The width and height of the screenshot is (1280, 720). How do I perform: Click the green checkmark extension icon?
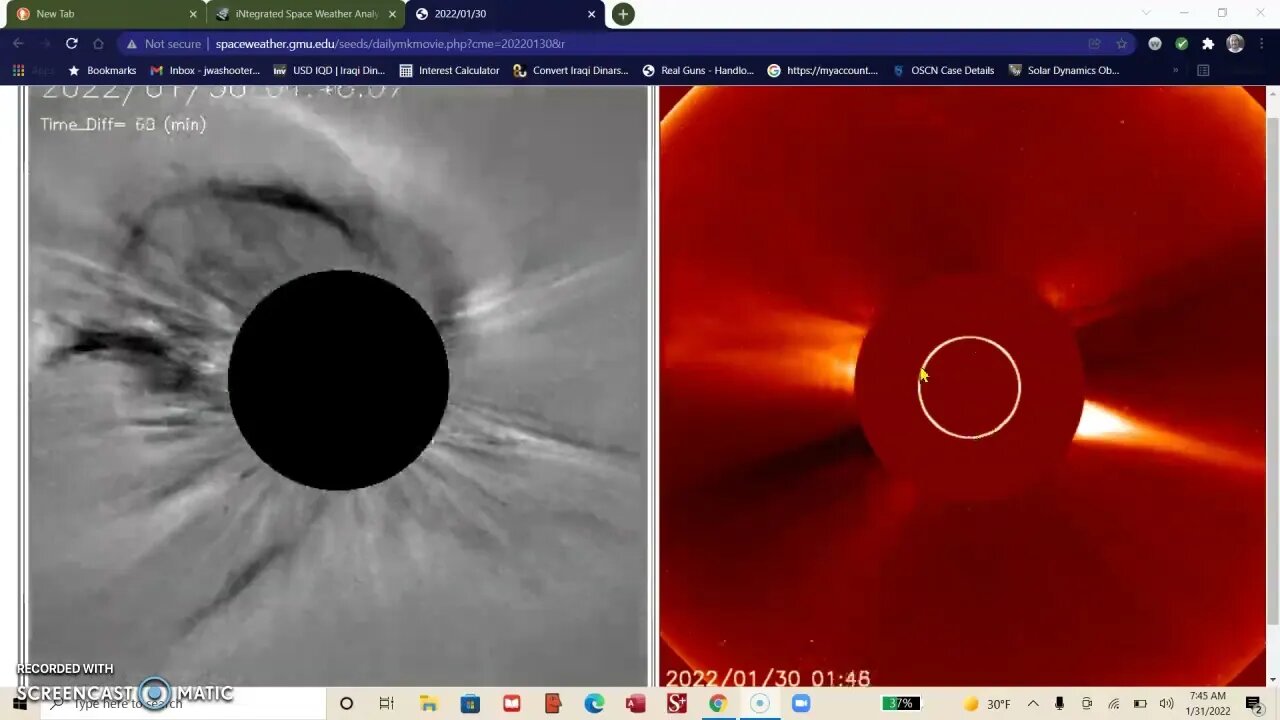click(x=1182, y=44)
